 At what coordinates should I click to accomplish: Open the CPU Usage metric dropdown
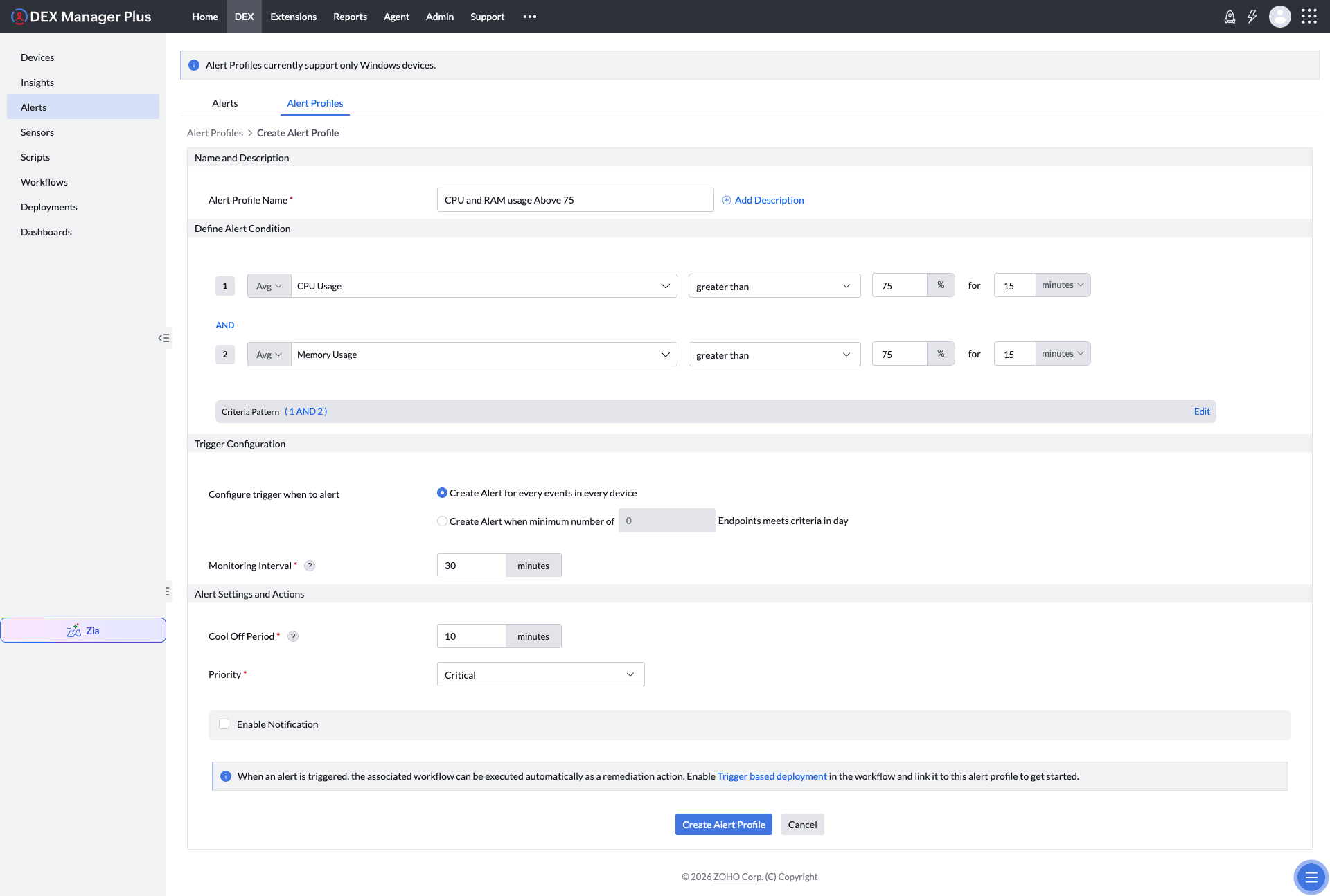pos(484,286)
